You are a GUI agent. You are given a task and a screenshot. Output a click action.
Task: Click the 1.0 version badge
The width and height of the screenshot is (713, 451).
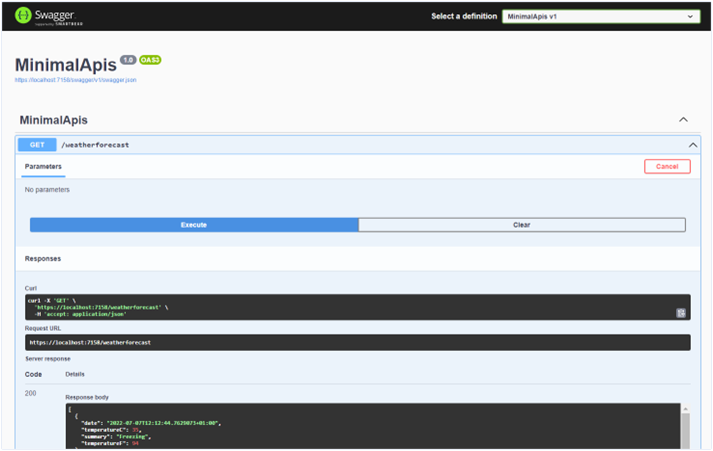pyautogui.click(x=128, y=60)
